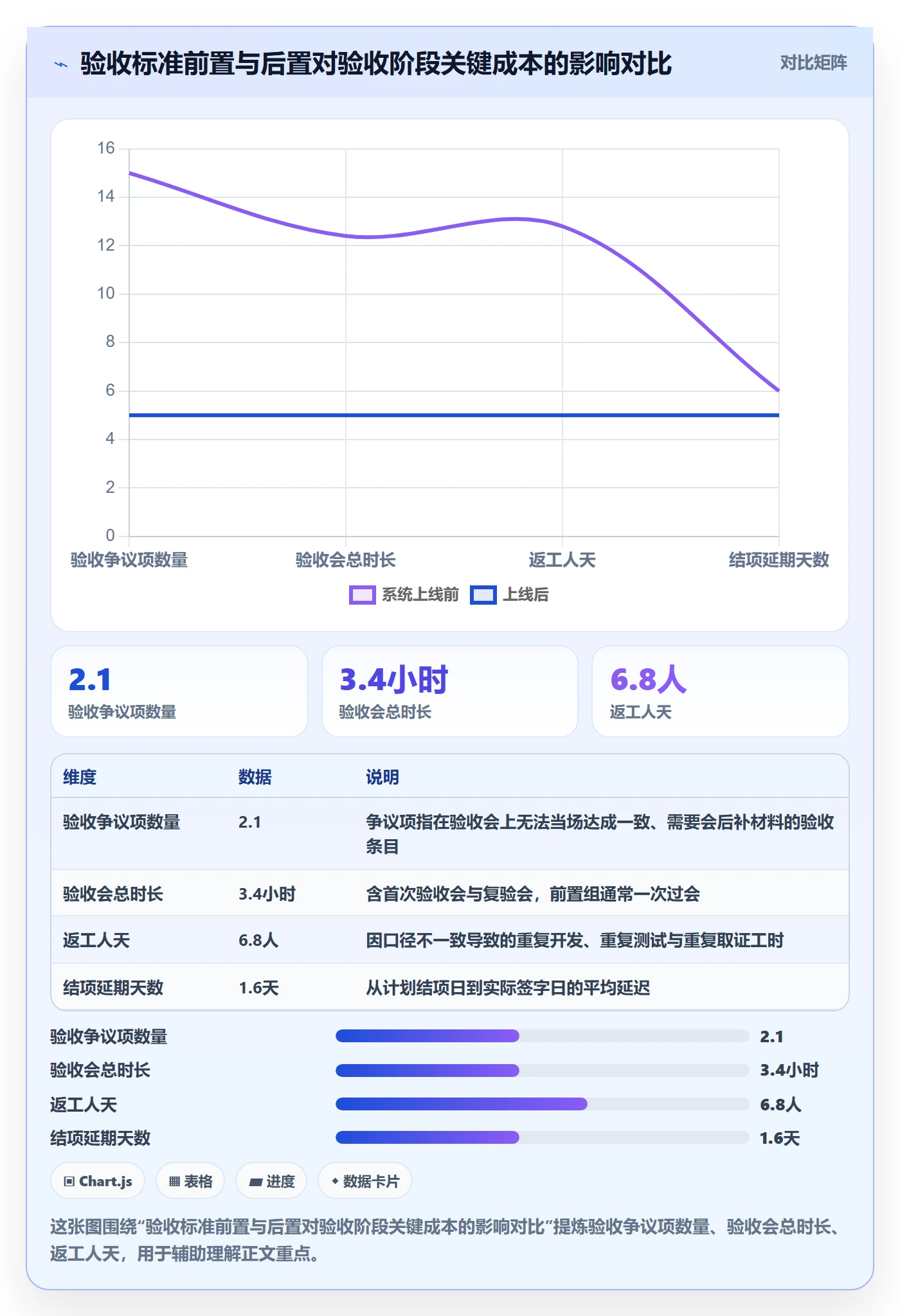This screenshot has width=900, height=1316.
Task: Click the diamond icon in 数据卡片 chip
Action: pyautogui.click(x=335, y=1181)
